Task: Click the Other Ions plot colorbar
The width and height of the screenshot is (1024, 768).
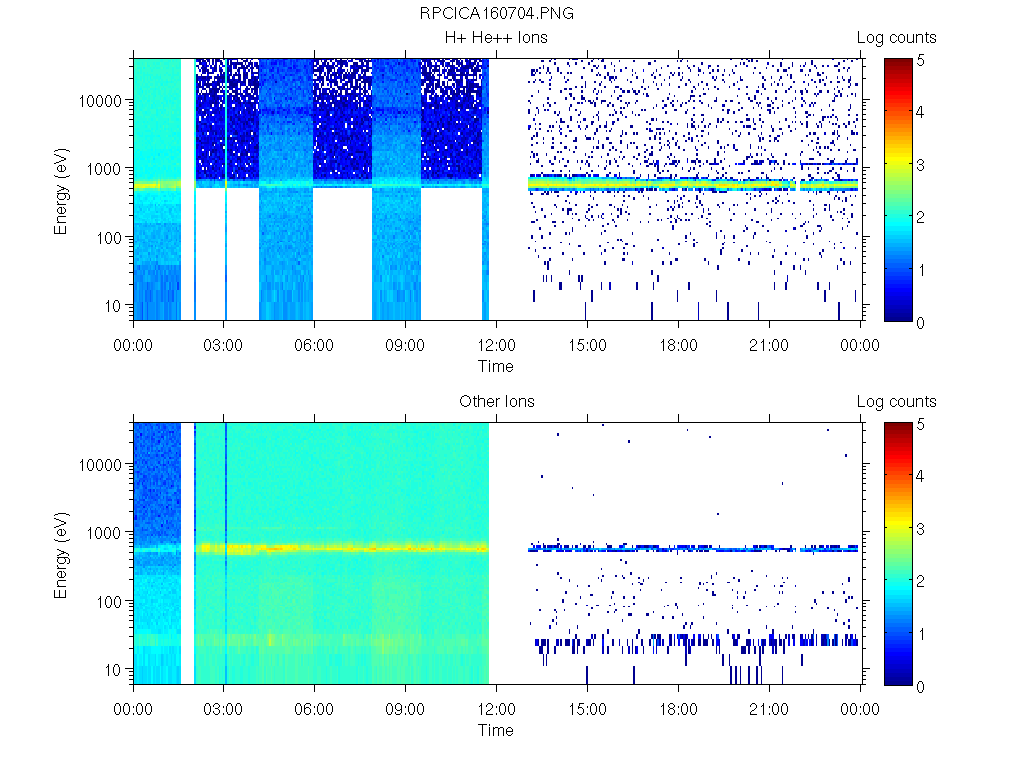Action: pos(899,554)
